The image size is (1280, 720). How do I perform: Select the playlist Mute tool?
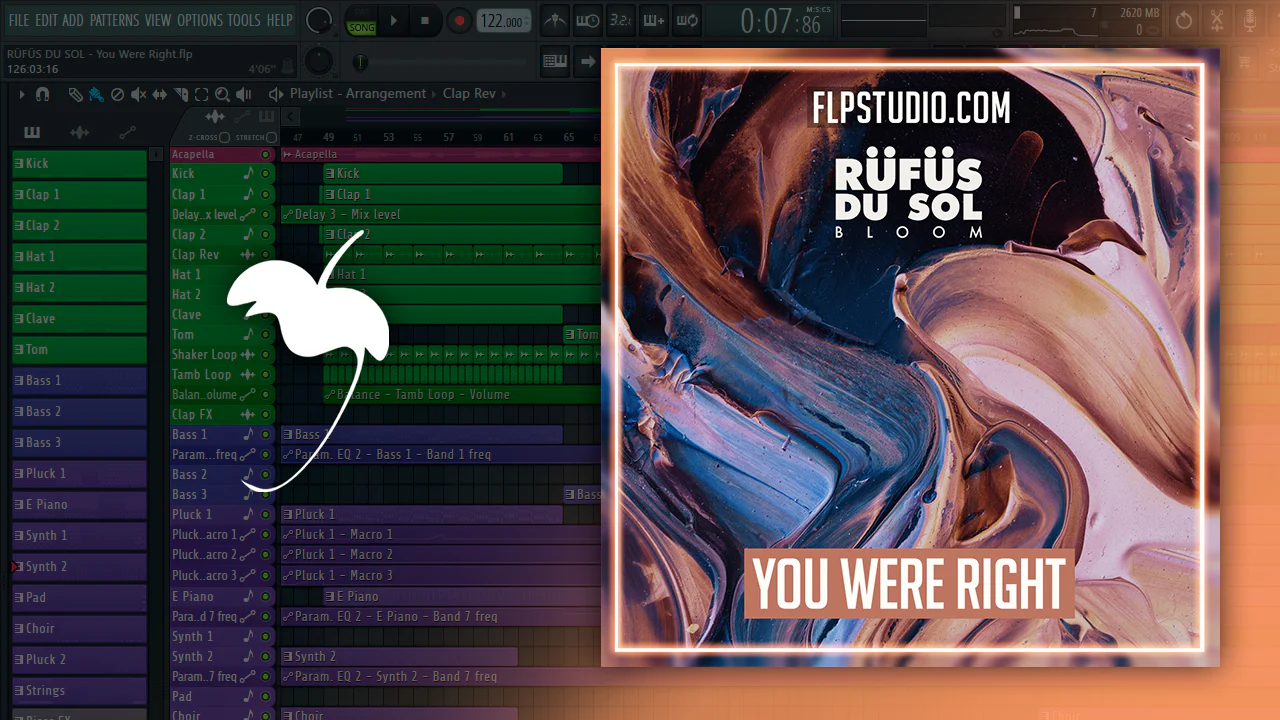(138, 94)
